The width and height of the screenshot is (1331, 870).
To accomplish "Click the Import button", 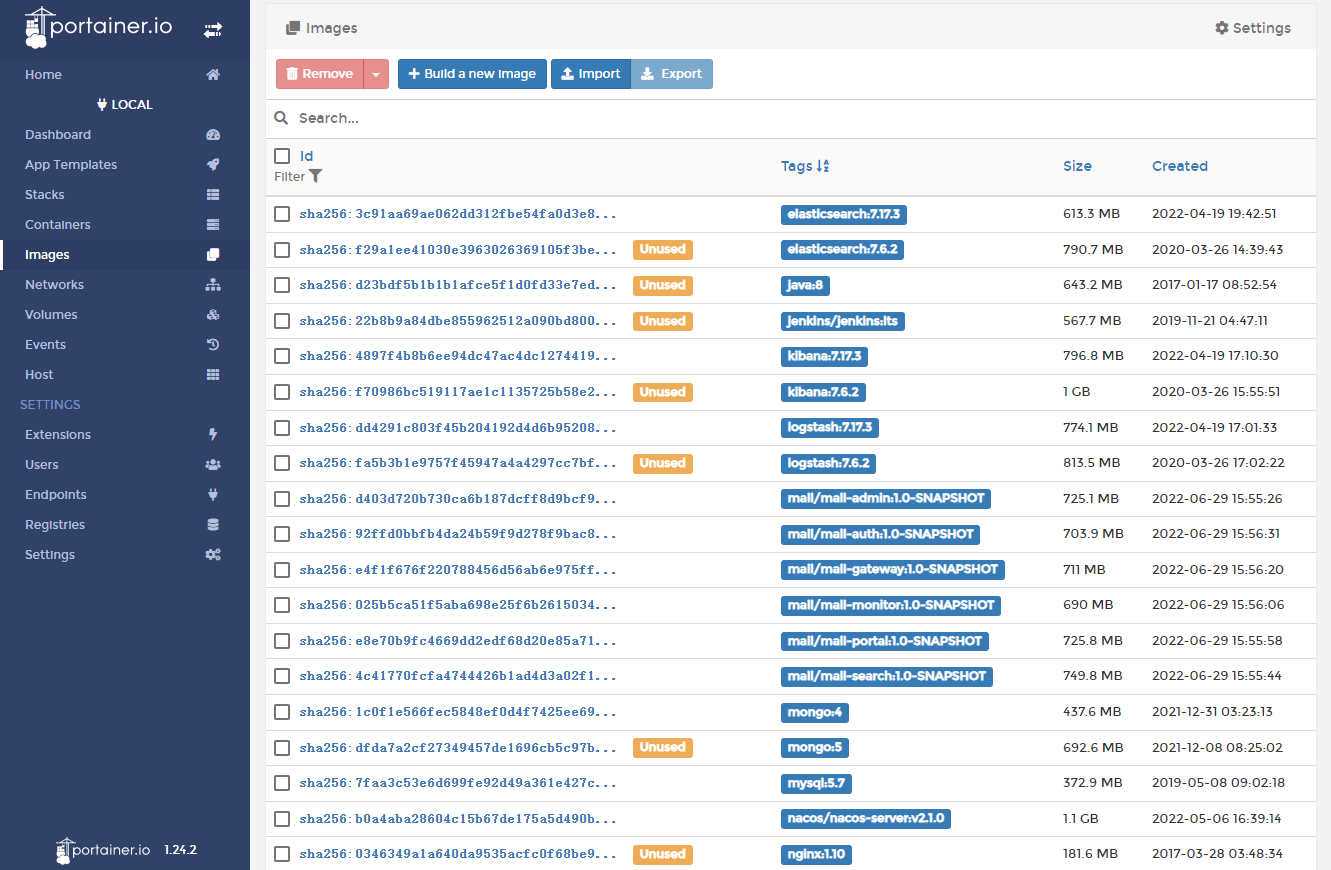I will [591, 74].
